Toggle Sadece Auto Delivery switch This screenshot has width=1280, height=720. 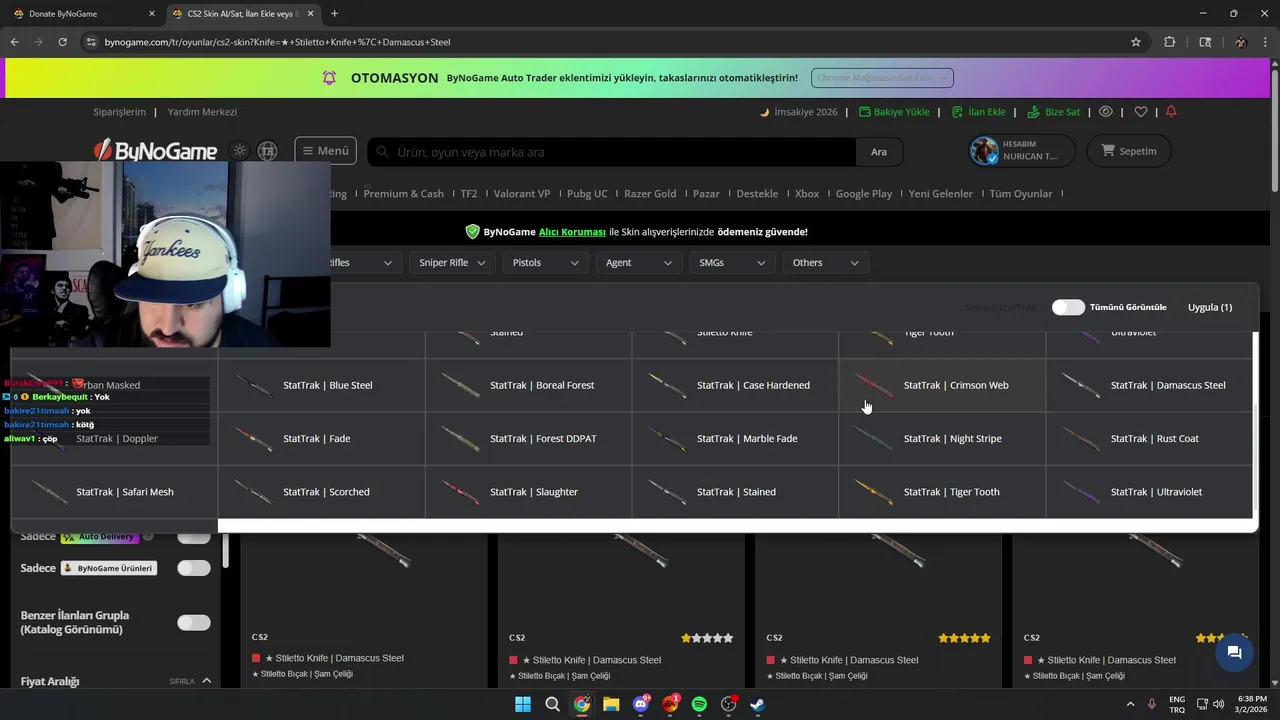194,537
